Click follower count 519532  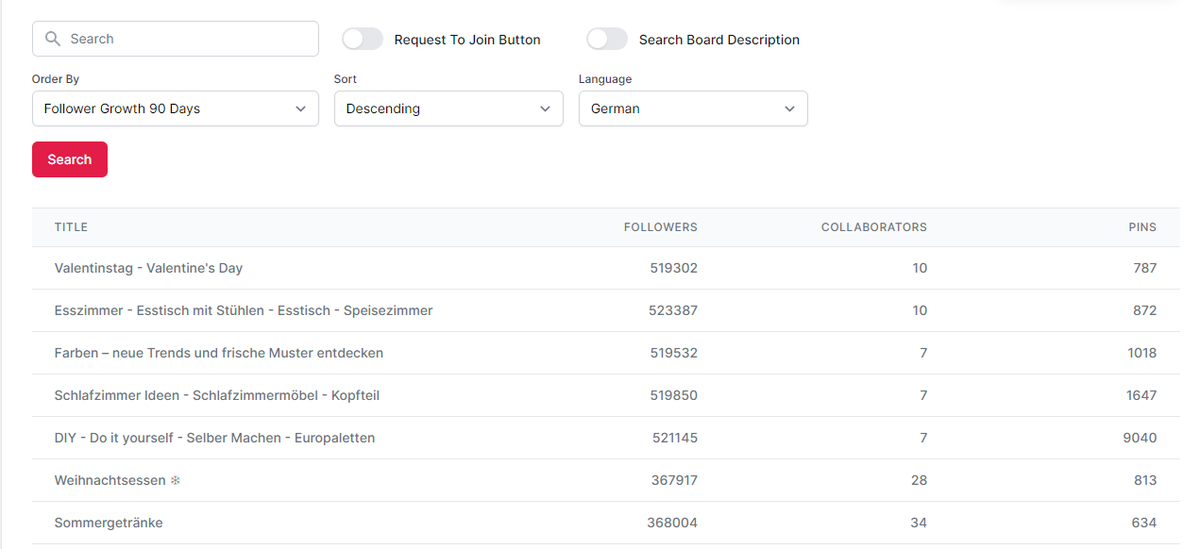pos(673,353)
